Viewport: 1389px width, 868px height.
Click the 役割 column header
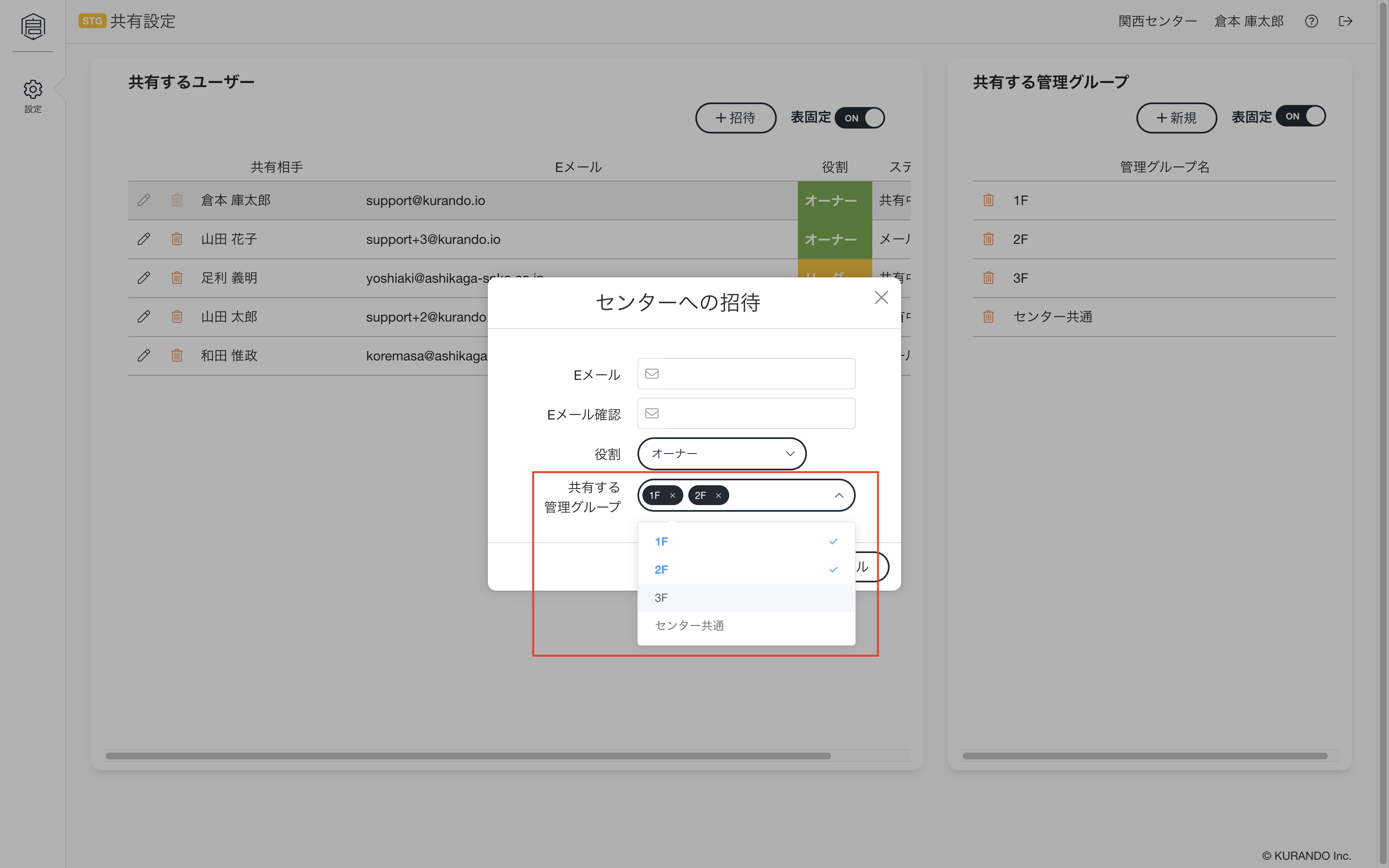835,167
